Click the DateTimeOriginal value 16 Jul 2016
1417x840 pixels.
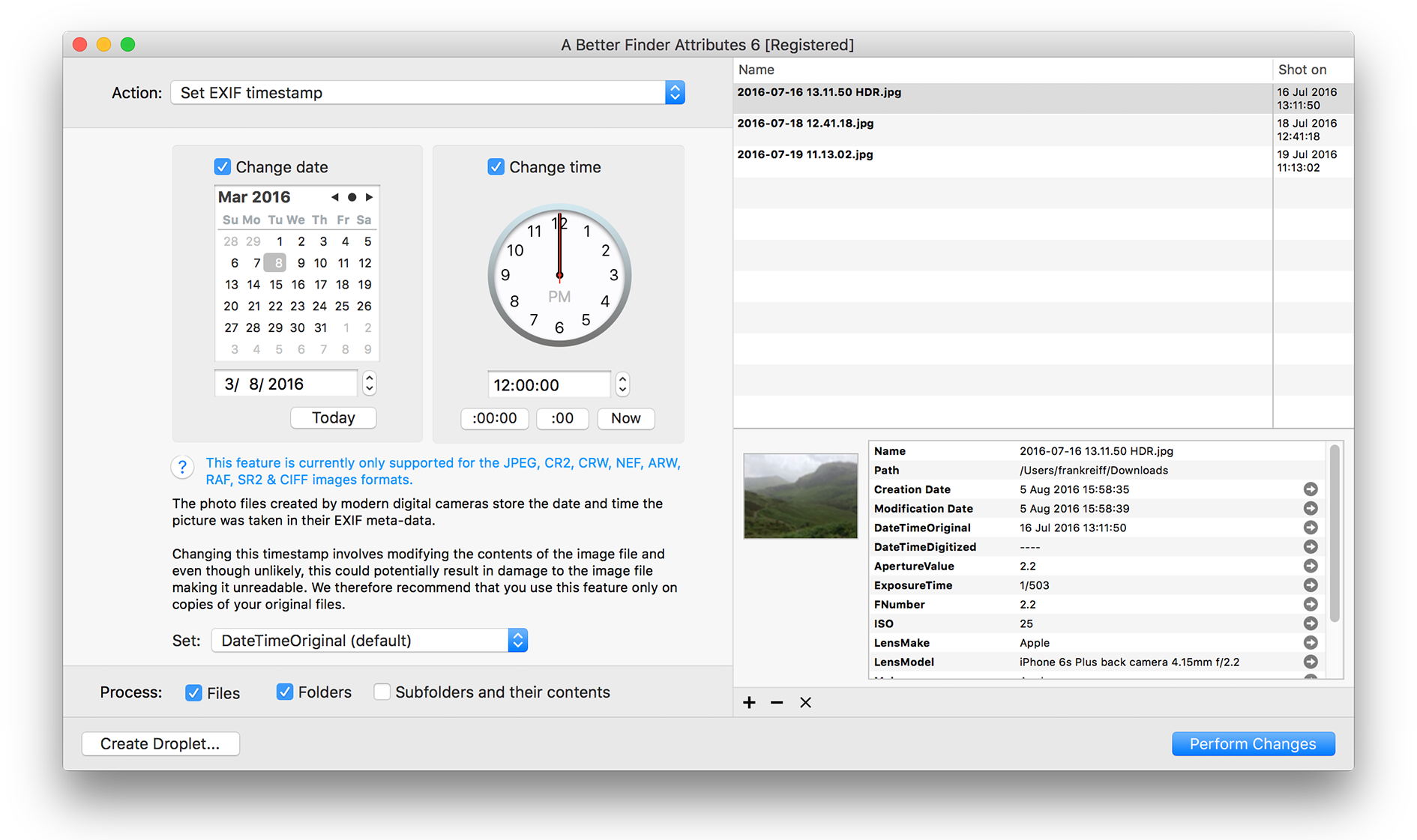coord(1072,528)
